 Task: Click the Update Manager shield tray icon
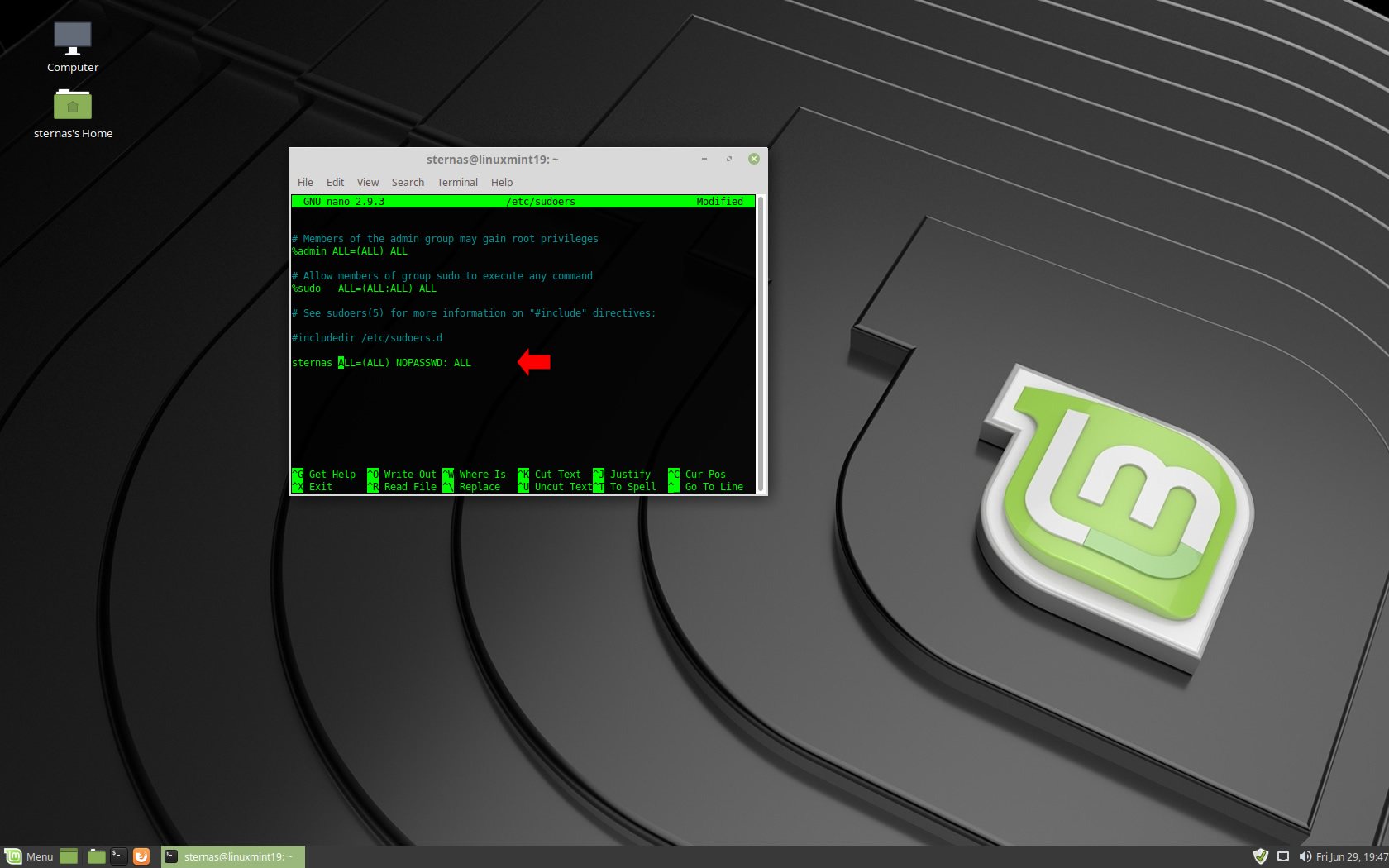(x=1261, y=856)
